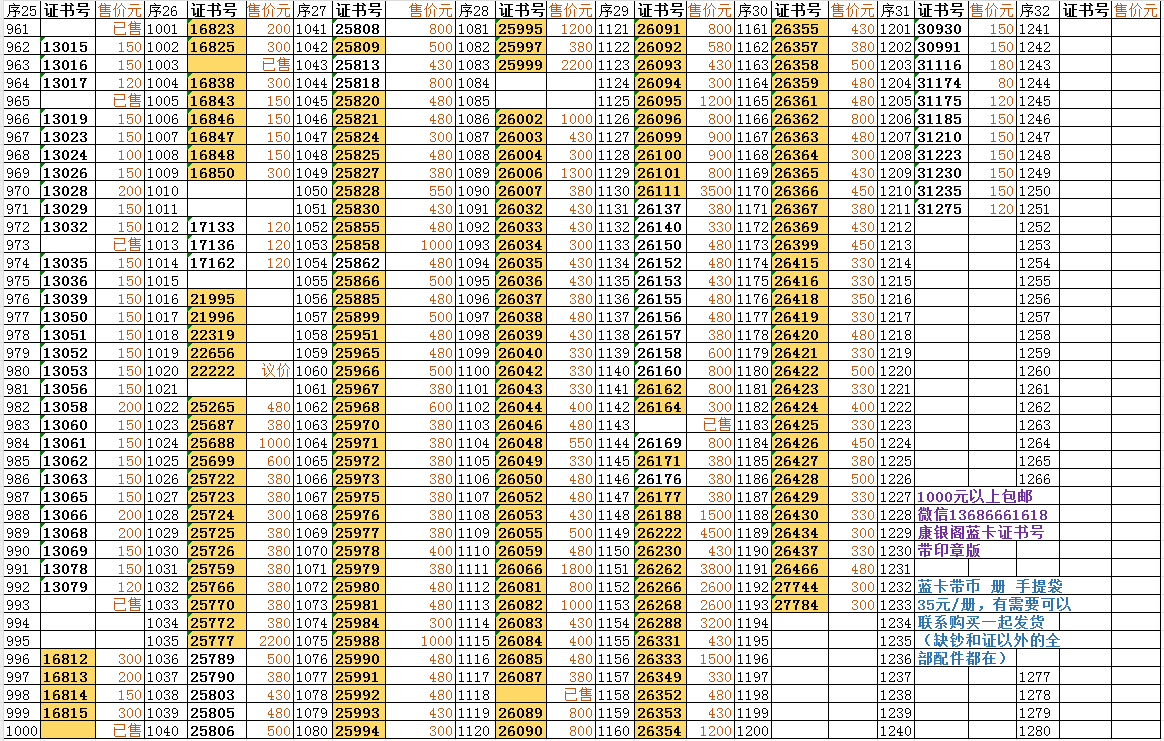Click certificate cell 26111
The height and width of the screenshot is (741, 1164).
click(660, 191)
